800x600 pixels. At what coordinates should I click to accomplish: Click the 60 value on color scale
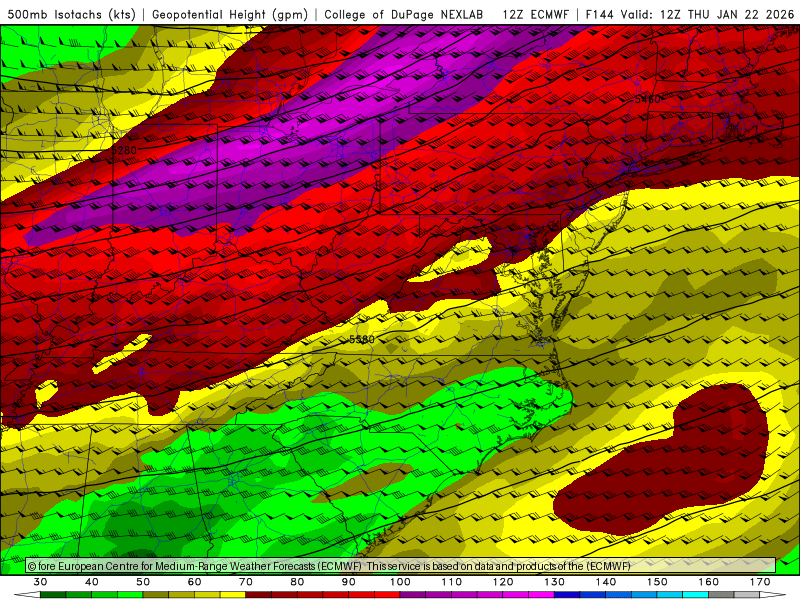click(x=194, y=582)
